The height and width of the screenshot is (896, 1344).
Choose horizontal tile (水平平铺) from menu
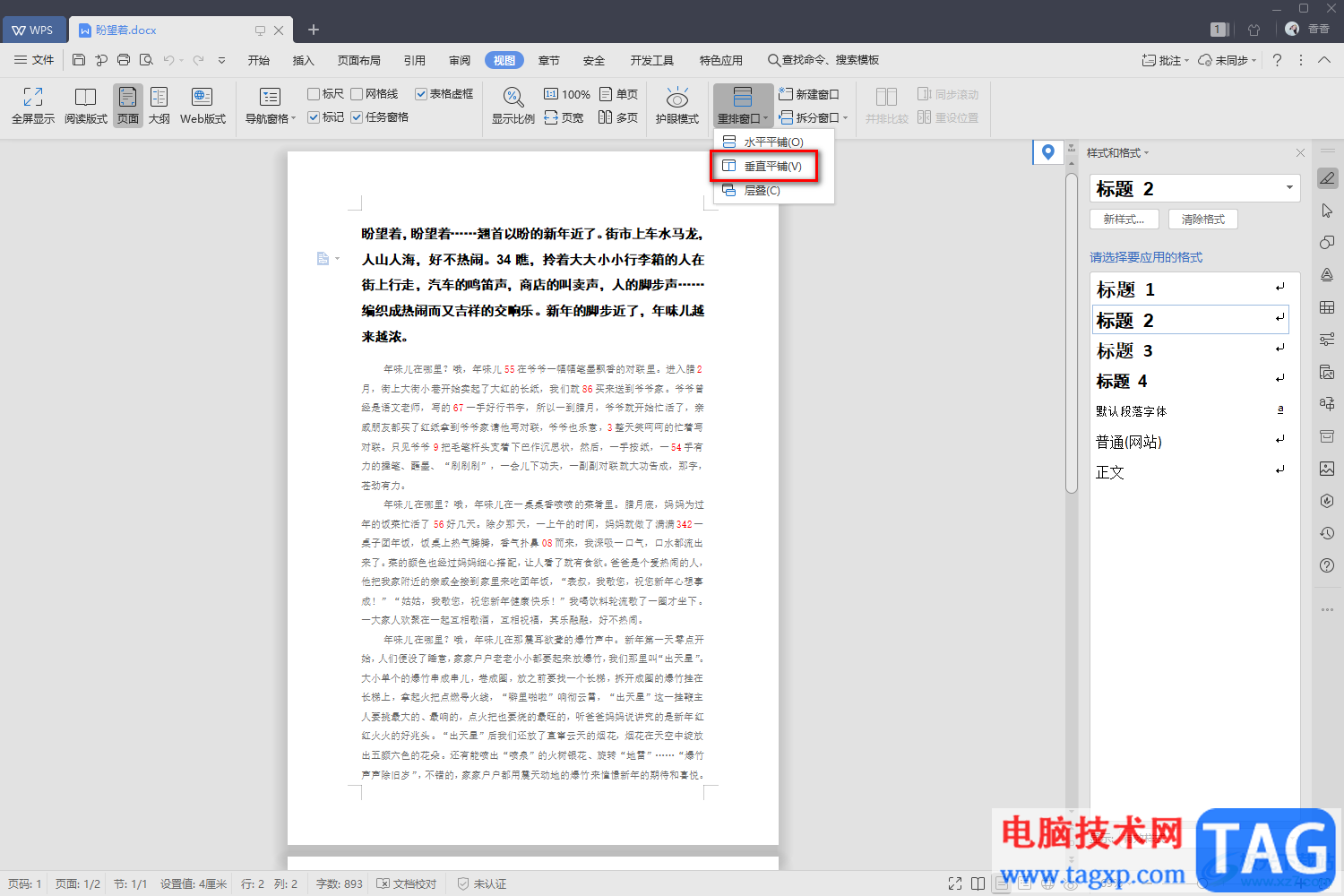pos(773,142)
